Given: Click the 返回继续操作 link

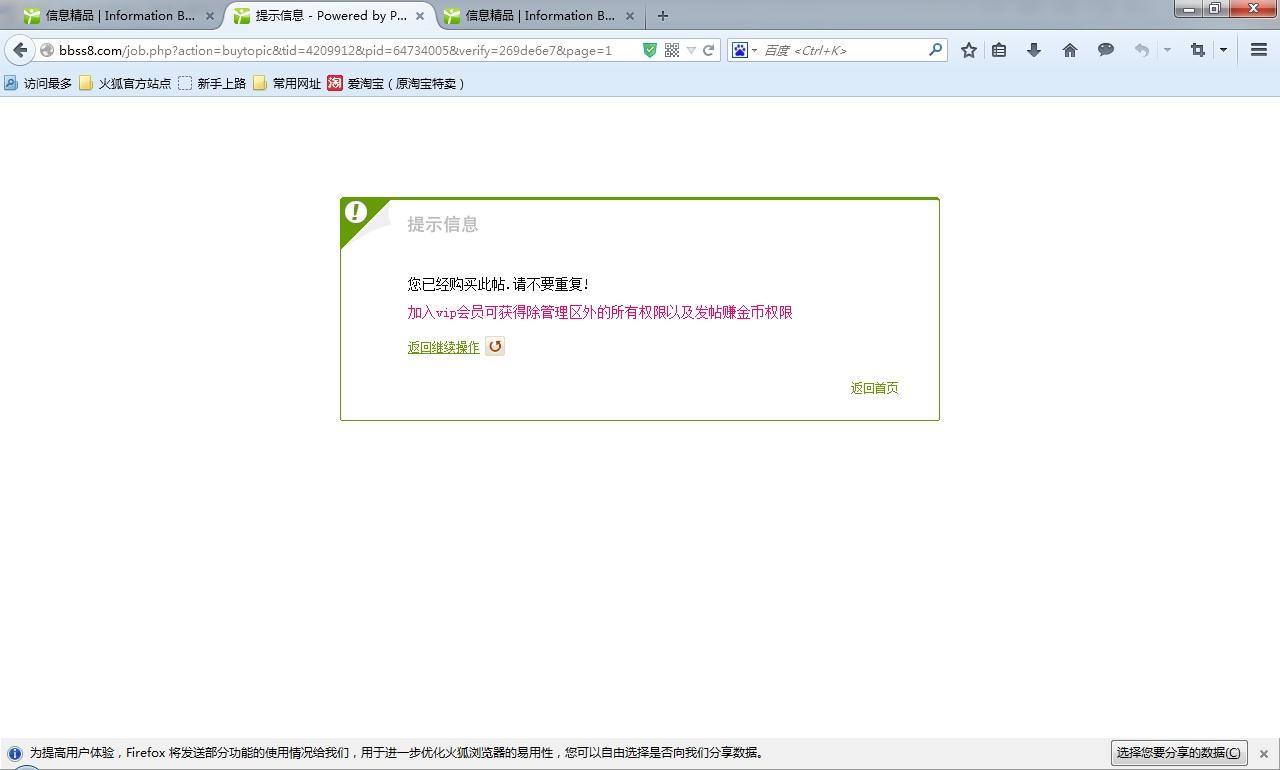Looking at the screenshot, I should tap(443, 347).
